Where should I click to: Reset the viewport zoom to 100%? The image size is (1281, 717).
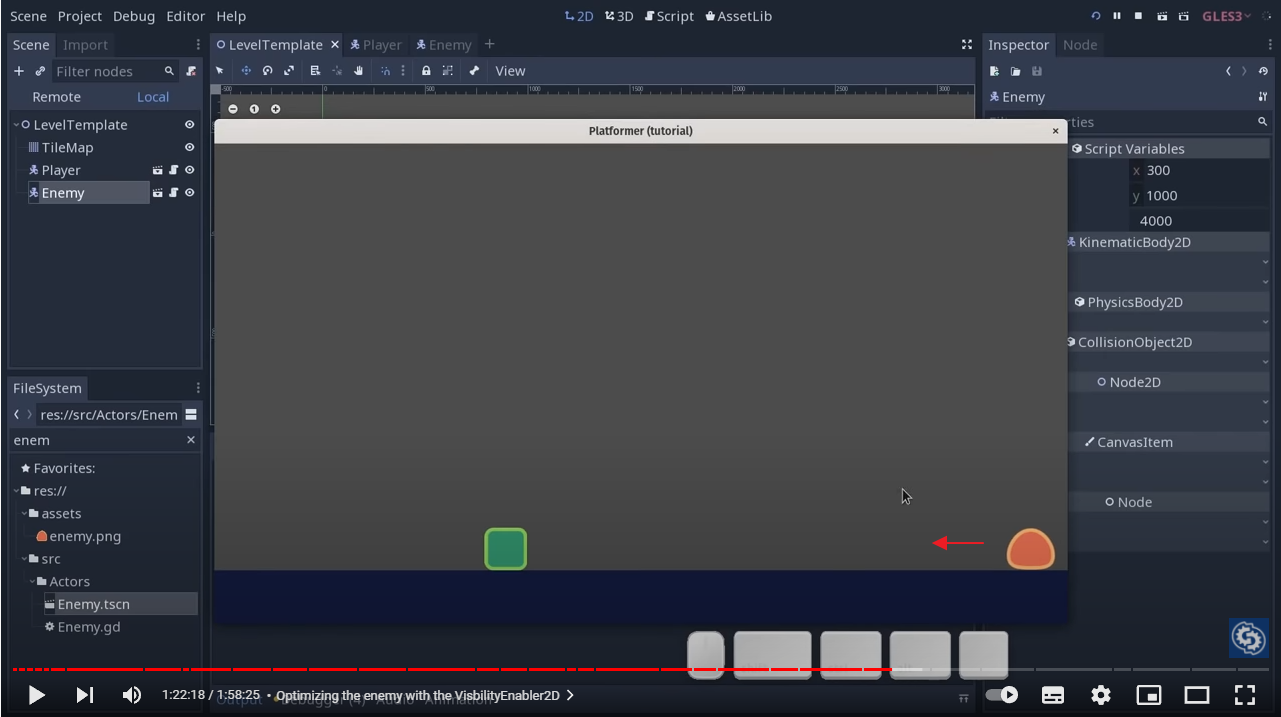coord(254,109)
